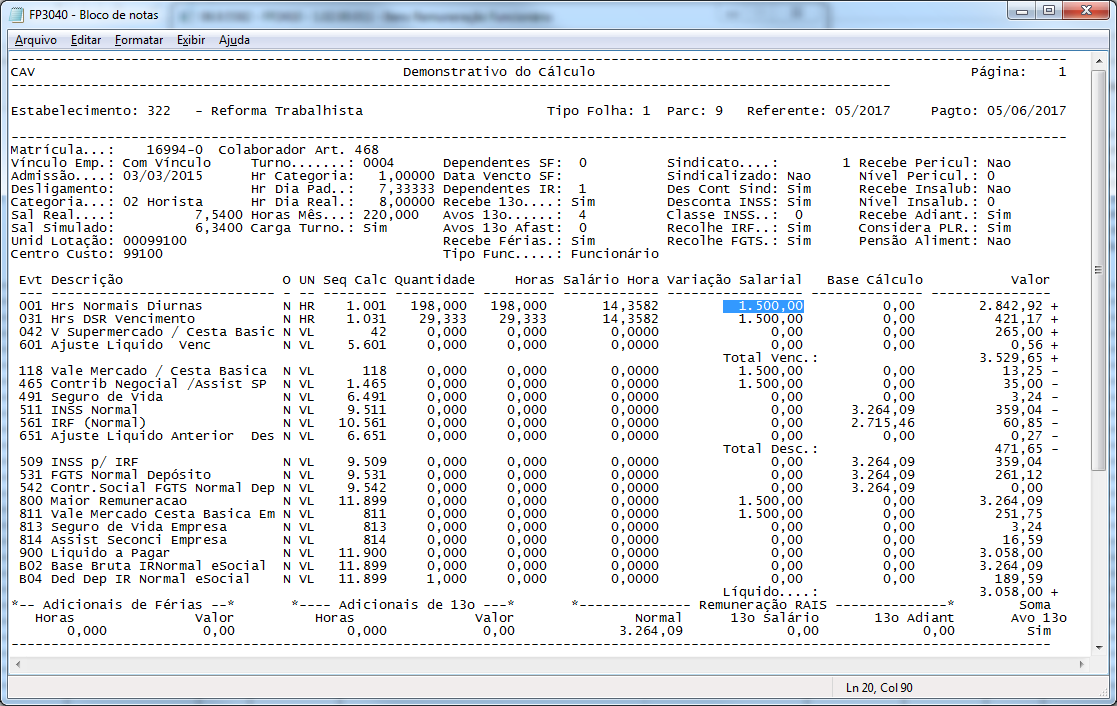The height and width of the screenshot is (706, 1117).
Task: Click matrícula number 16994-0
Action: 175,150
